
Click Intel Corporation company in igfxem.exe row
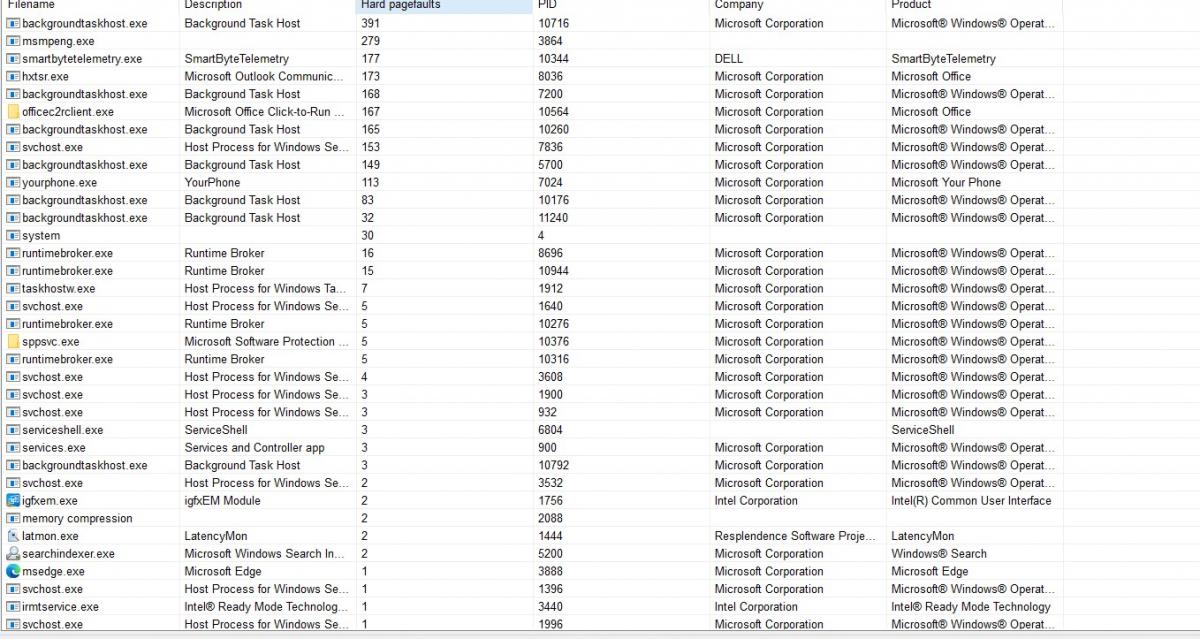tap(756, 501)
